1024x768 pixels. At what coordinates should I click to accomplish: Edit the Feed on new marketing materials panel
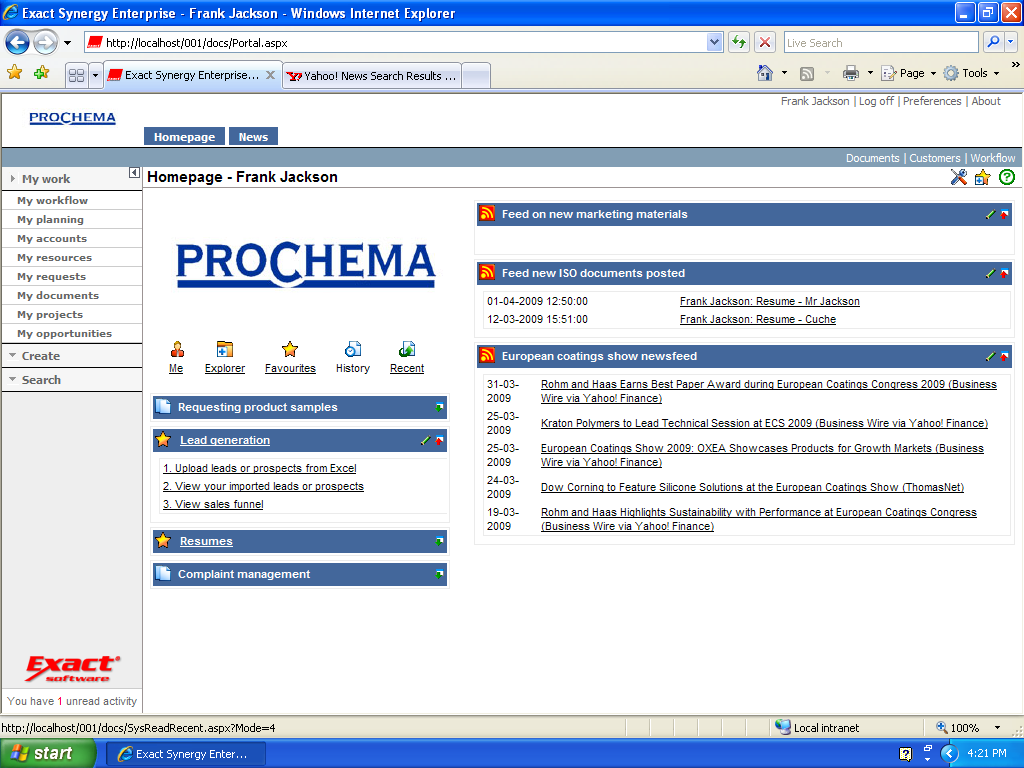point(990,214)
